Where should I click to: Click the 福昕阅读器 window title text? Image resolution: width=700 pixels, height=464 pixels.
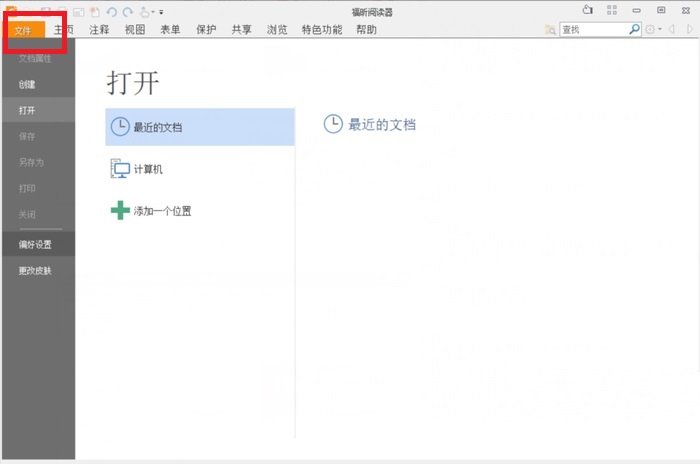coord(372,12)
